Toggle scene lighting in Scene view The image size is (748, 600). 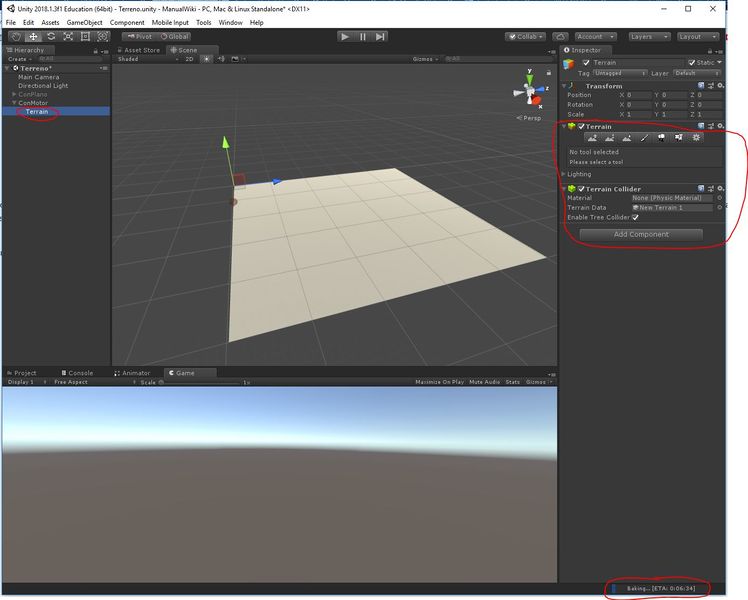click(206, 59)
